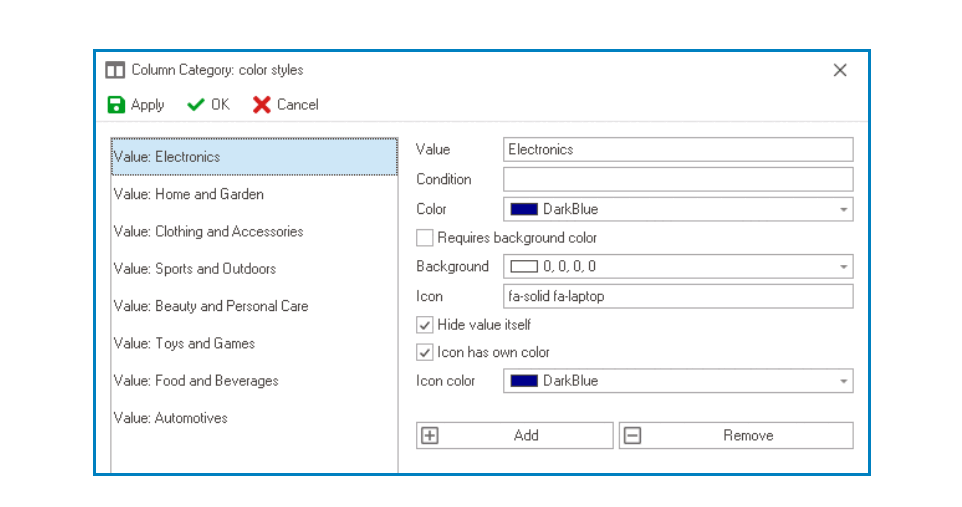The image size is (962, 507).
Task: Click the plus icon on Add button
Action: pyautogui.click(x=430, y=436)
